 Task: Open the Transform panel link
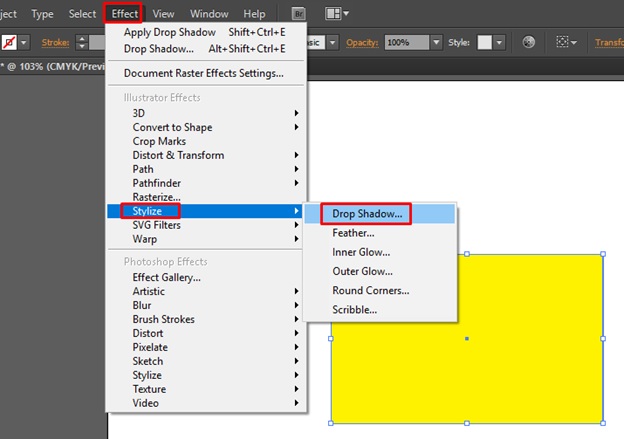click(608, 43)
